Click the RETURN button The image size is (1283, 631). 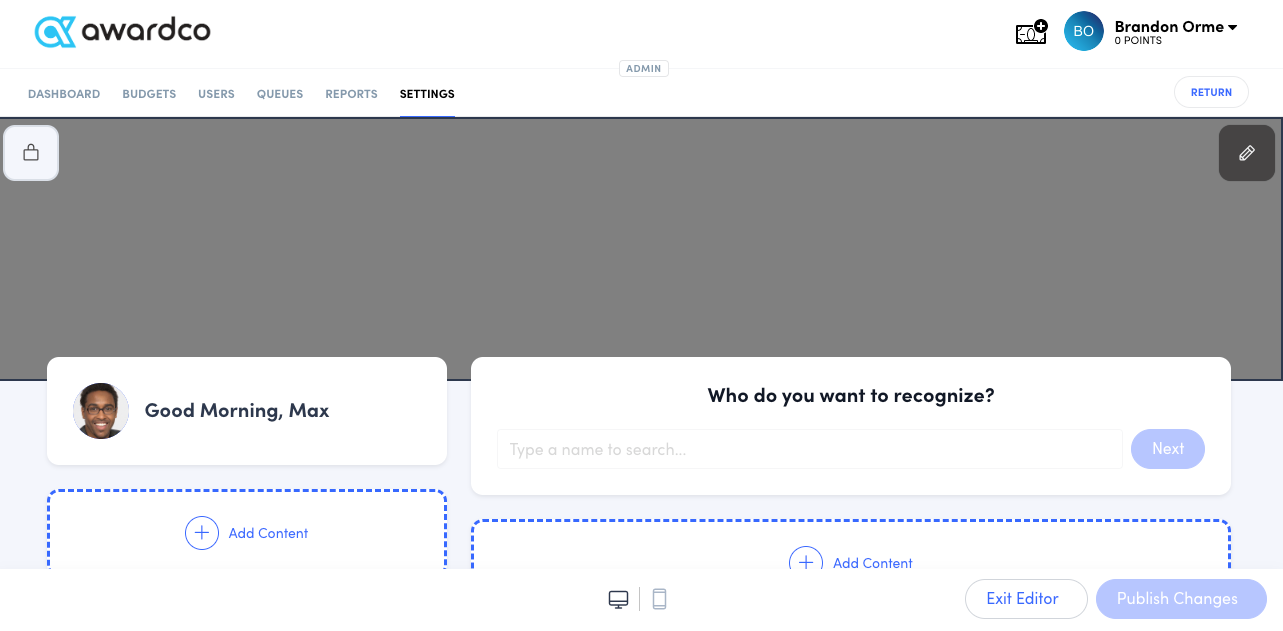pyautogui.click(x=1211, y=91)
